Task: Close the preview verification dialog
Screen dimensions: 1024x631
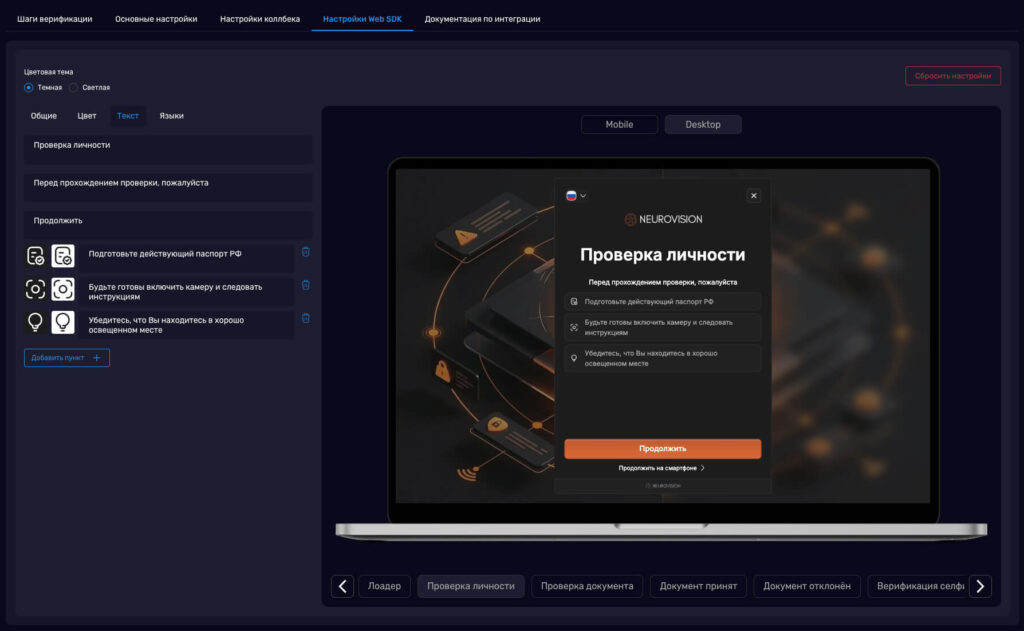Action: (x=754, y=195)
